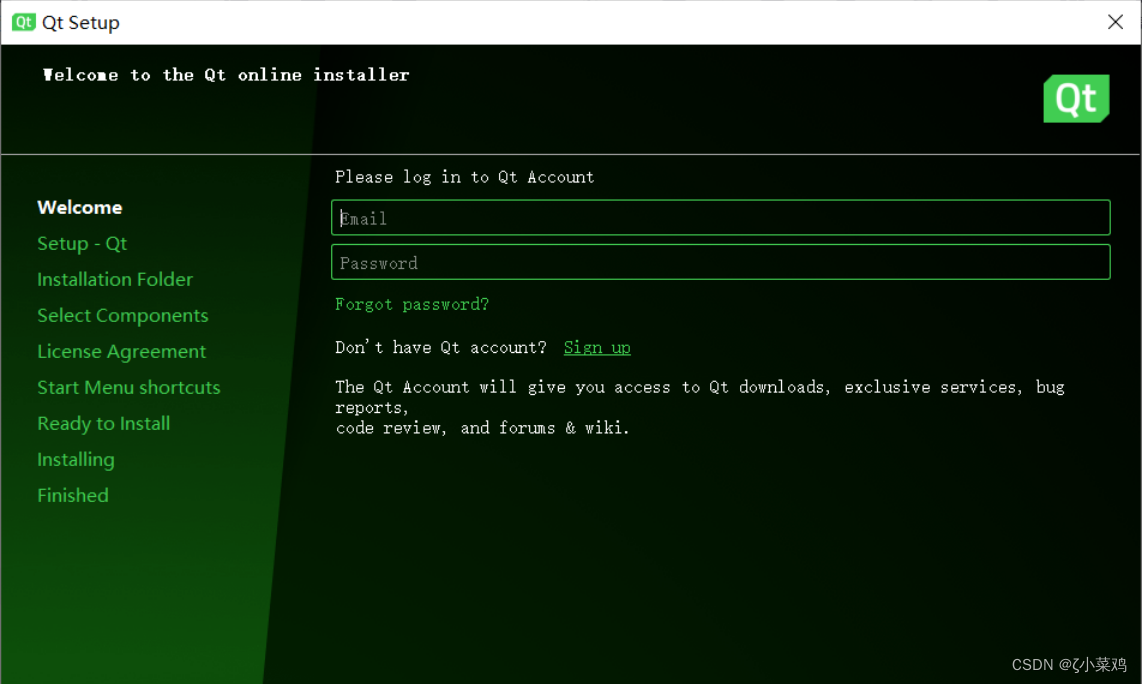Screen dimensions: 1143x684
Task: Click the 'Qt Setup' window title text
Action: pyautogui.click(x=81, y=23)
